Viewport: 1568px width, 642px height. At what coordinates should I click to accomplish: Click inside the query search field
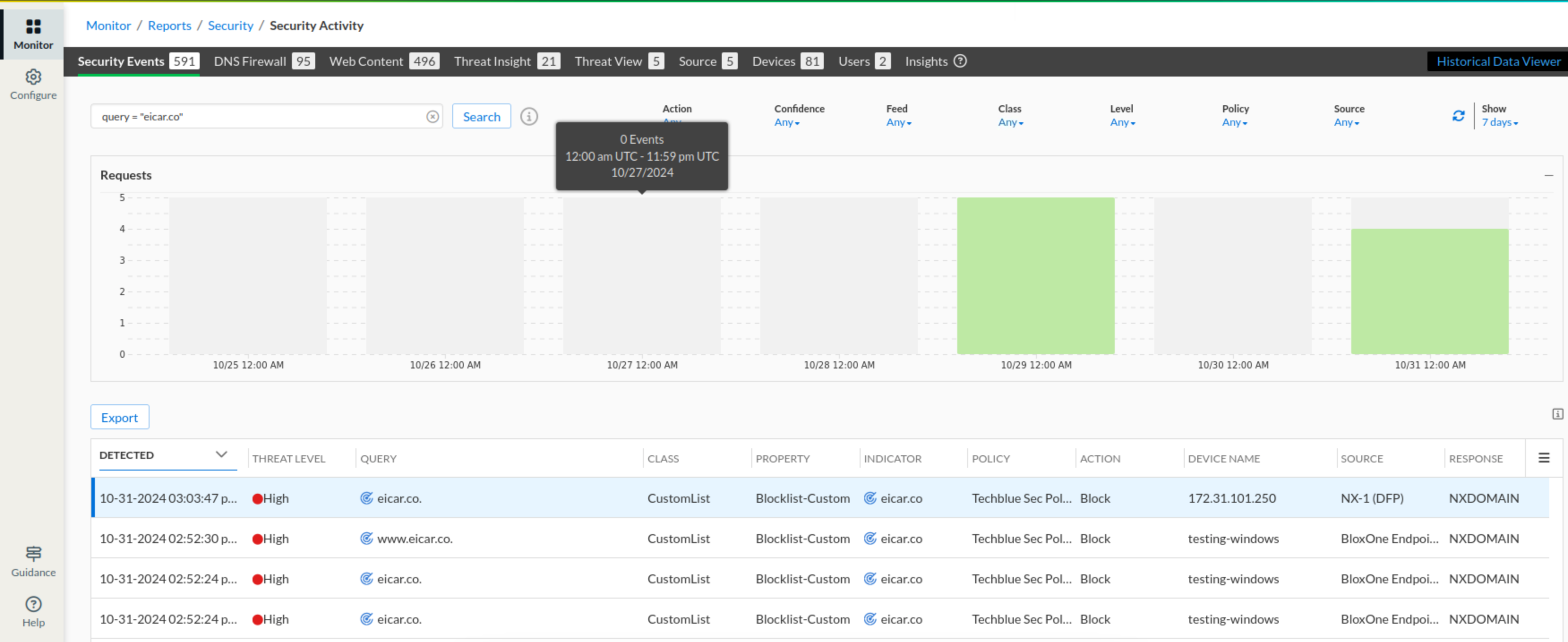pyautogui.click(x=256, y=117)
